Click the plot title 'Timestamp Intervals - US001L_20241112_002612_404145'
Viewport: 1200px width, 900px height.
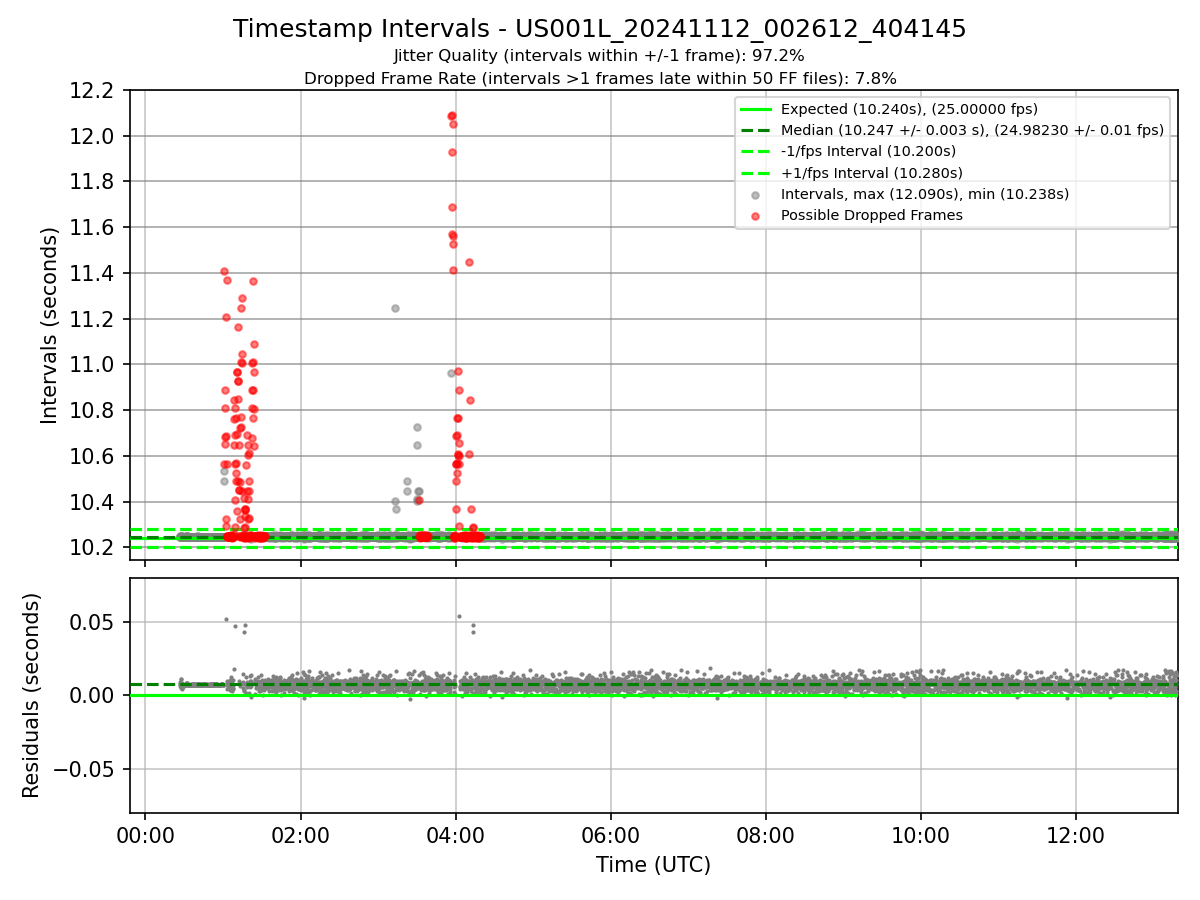click(600, 29)
